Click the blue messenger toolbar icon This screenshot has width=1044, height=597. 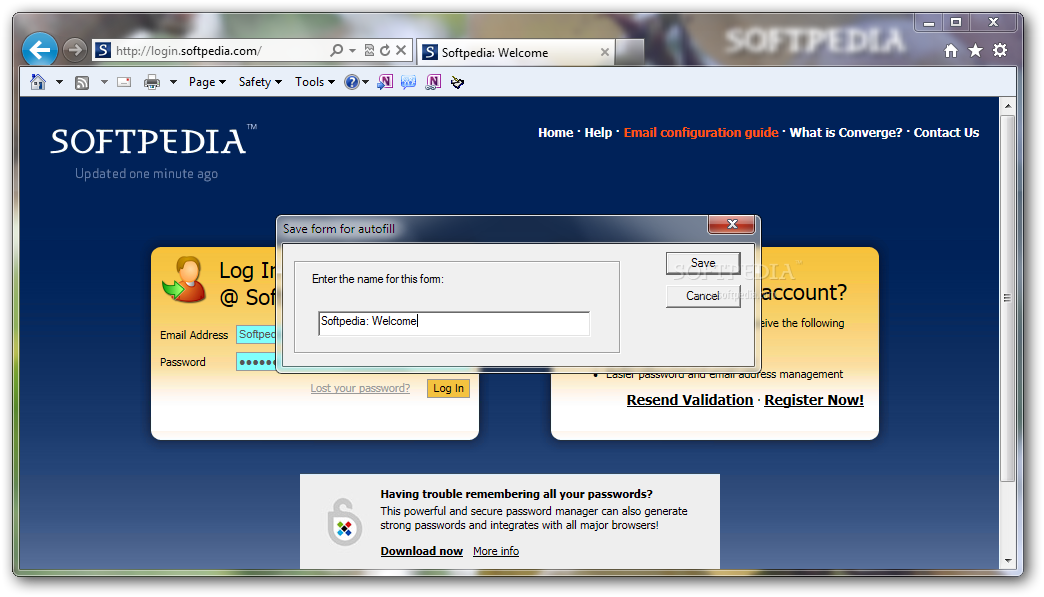click(x=408, y=82)
